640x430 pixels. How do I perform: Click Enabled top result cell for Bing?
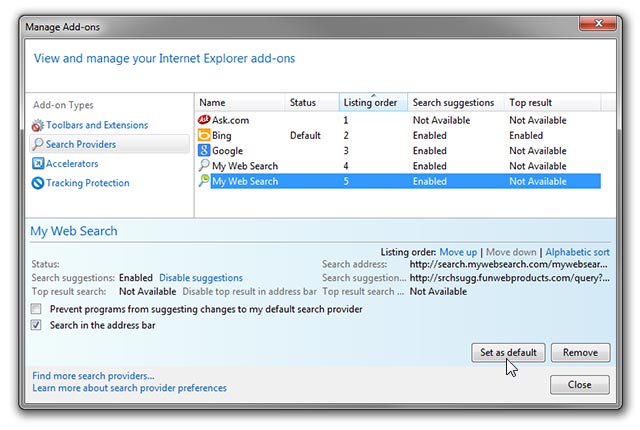[526, 135]
